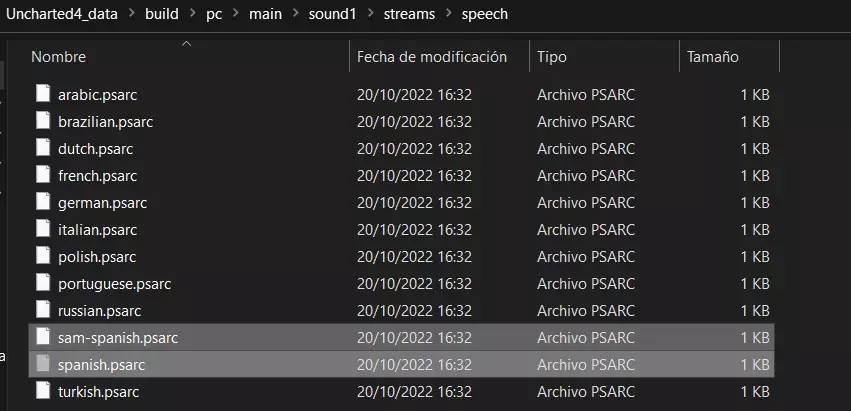Open the chevron after sound1 breadcrumb

click(x=369, y=15)
